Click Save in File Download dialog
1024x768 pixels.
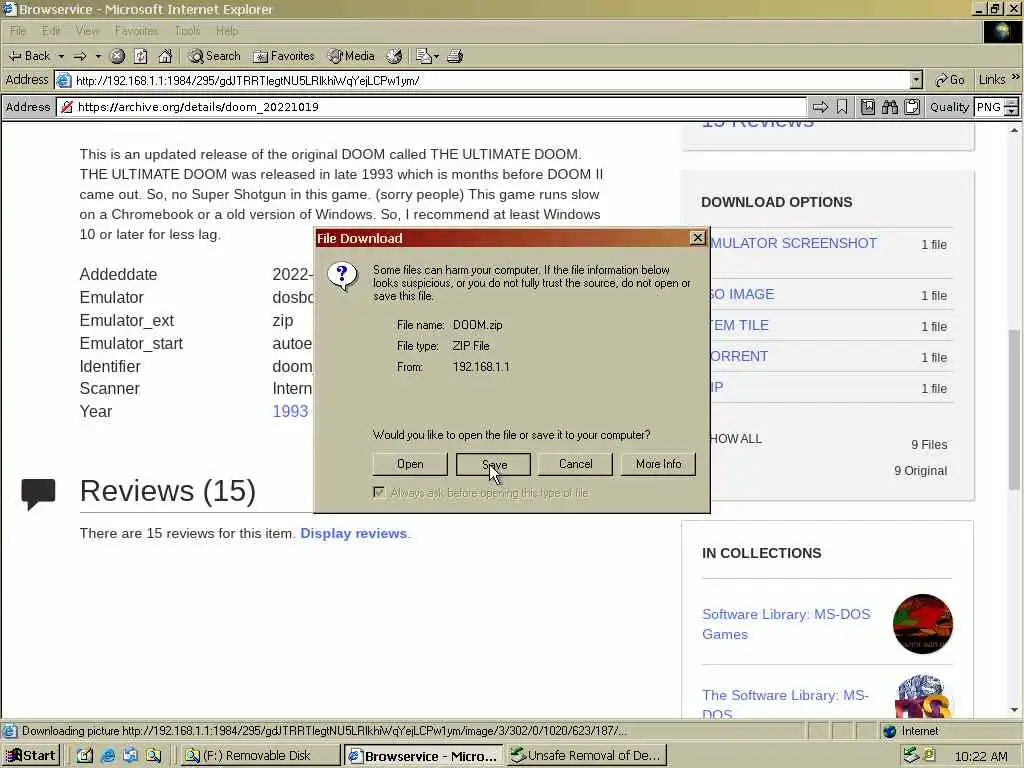coord(494,464)
